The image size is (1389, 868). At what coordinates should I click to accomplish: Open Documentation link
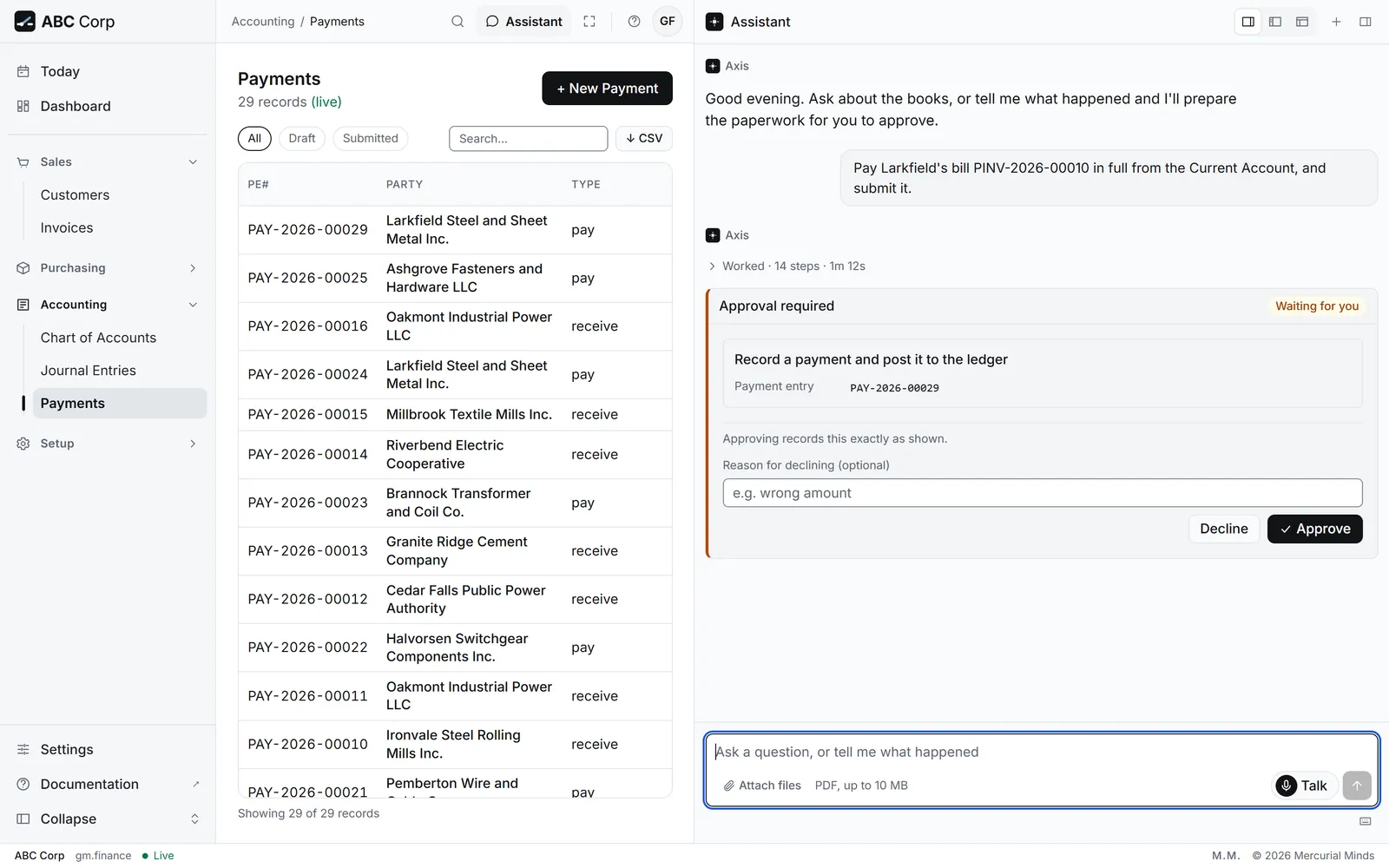coord(108,784)
